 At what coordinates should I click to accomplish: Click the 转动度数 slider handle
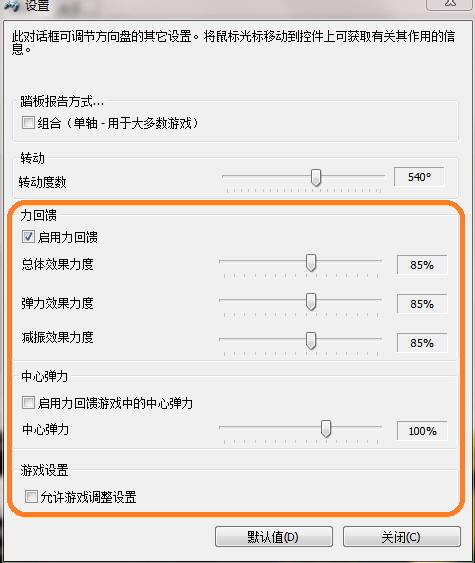coord(316,177)
